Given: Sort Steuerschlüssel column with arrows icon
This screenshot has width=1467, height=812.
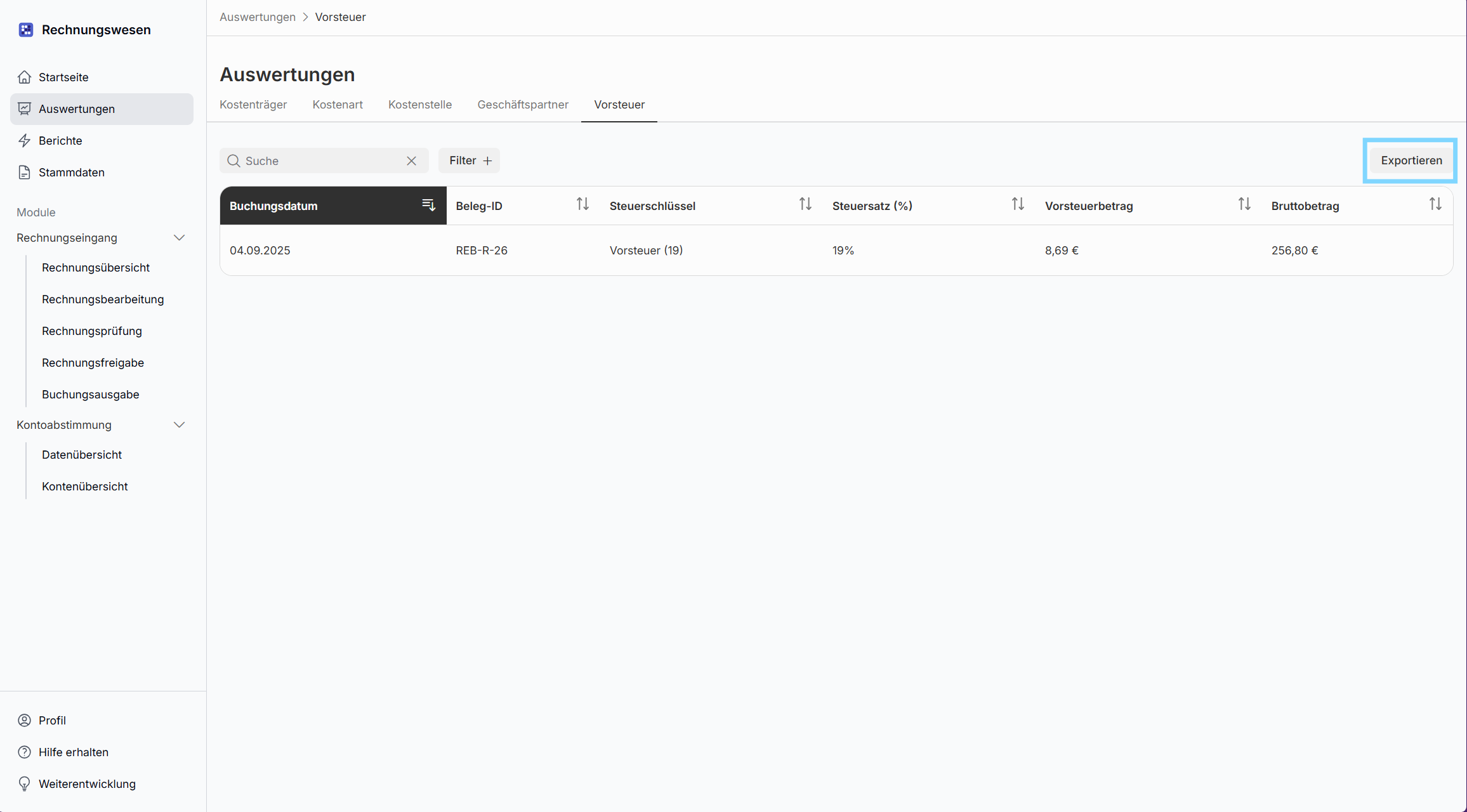Looking at the screenshot, I should [x=805, y=204].
